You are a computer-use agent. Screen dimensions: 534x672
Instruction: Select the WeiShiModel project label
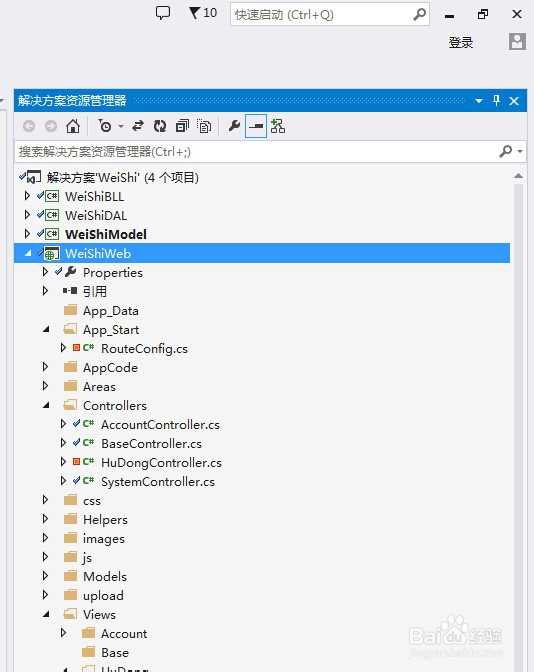click(106, 234)
